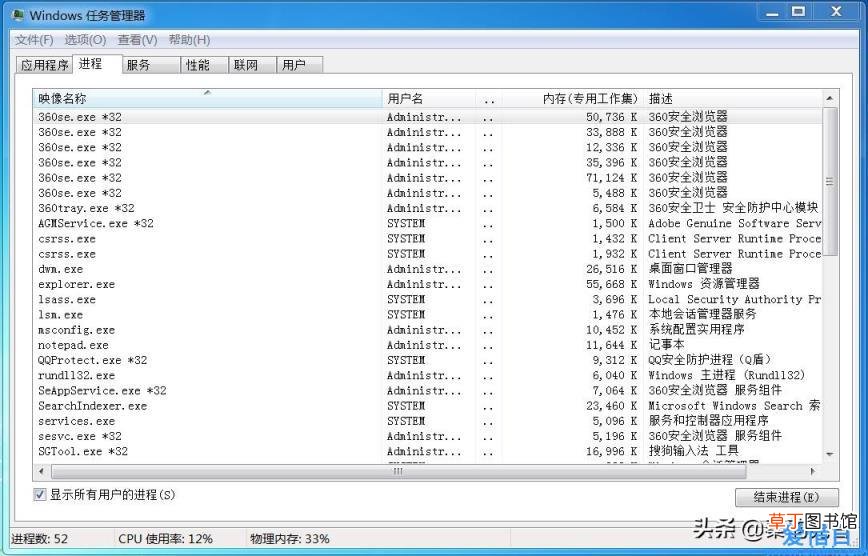Select the QQProtect.exe *32 process

click(x=427, y=361)
